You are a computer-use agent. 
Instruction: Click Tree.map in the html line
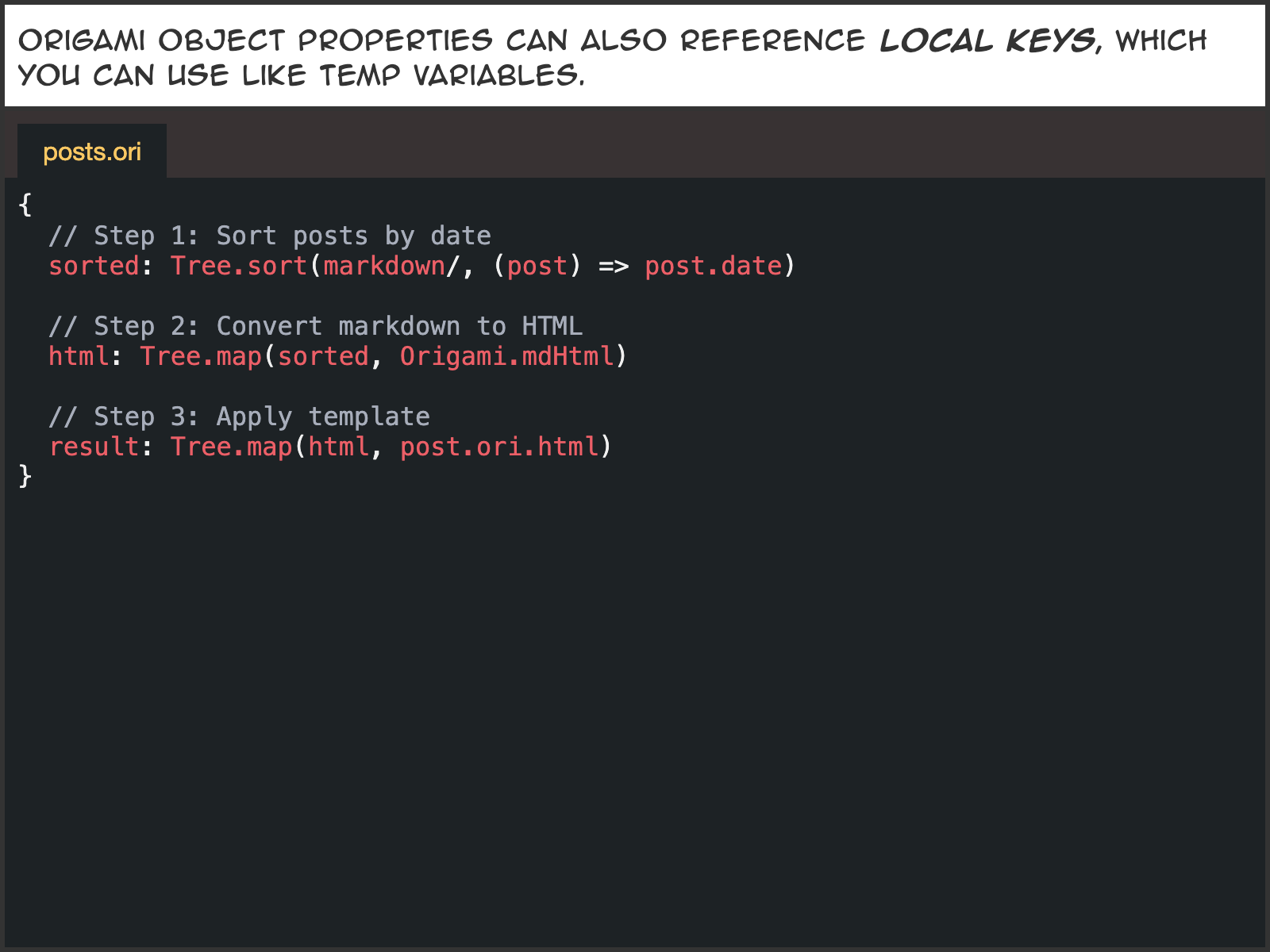point(201,356)
